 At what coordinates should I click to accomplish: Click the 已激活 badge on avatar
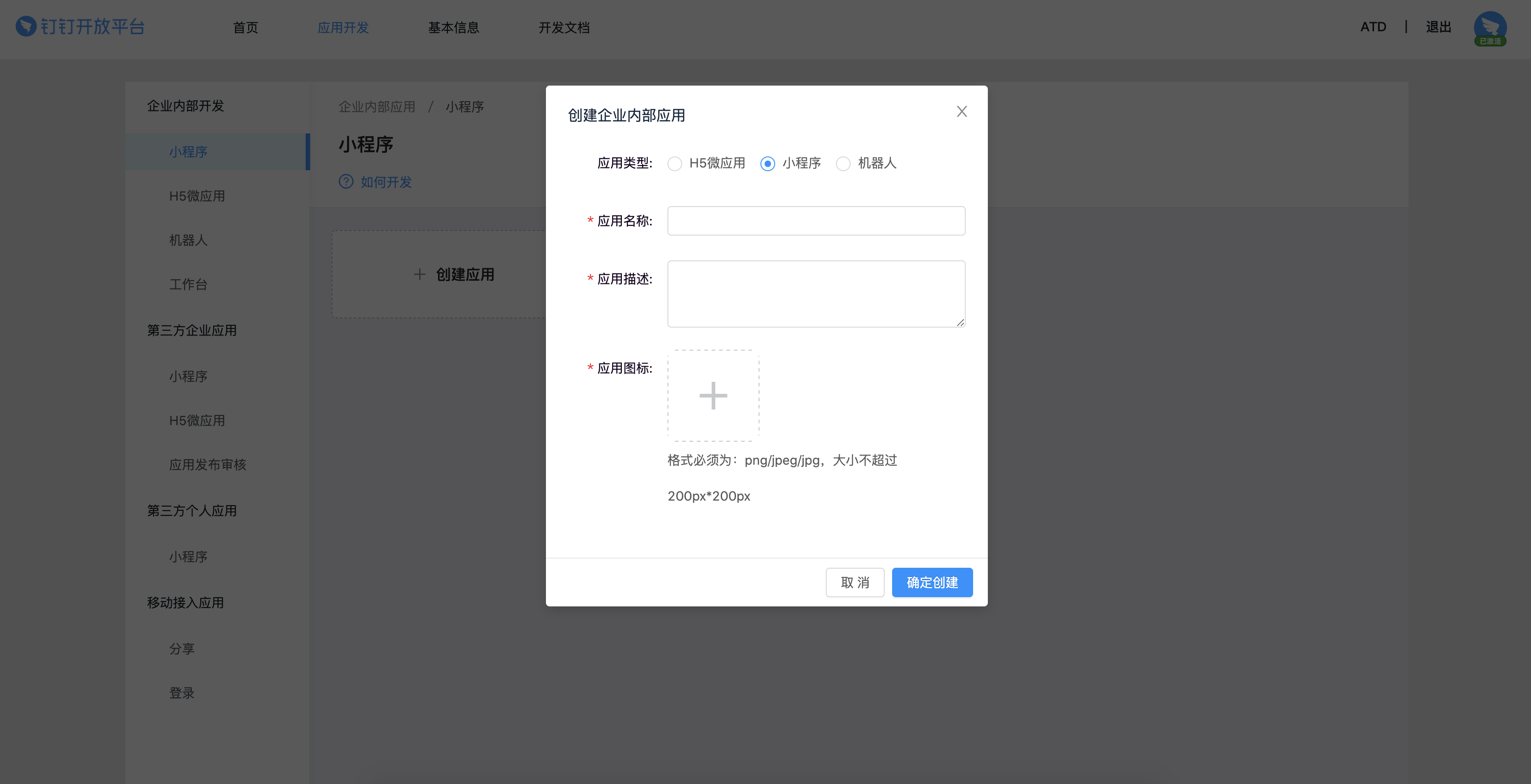(x=1490, y=41)
